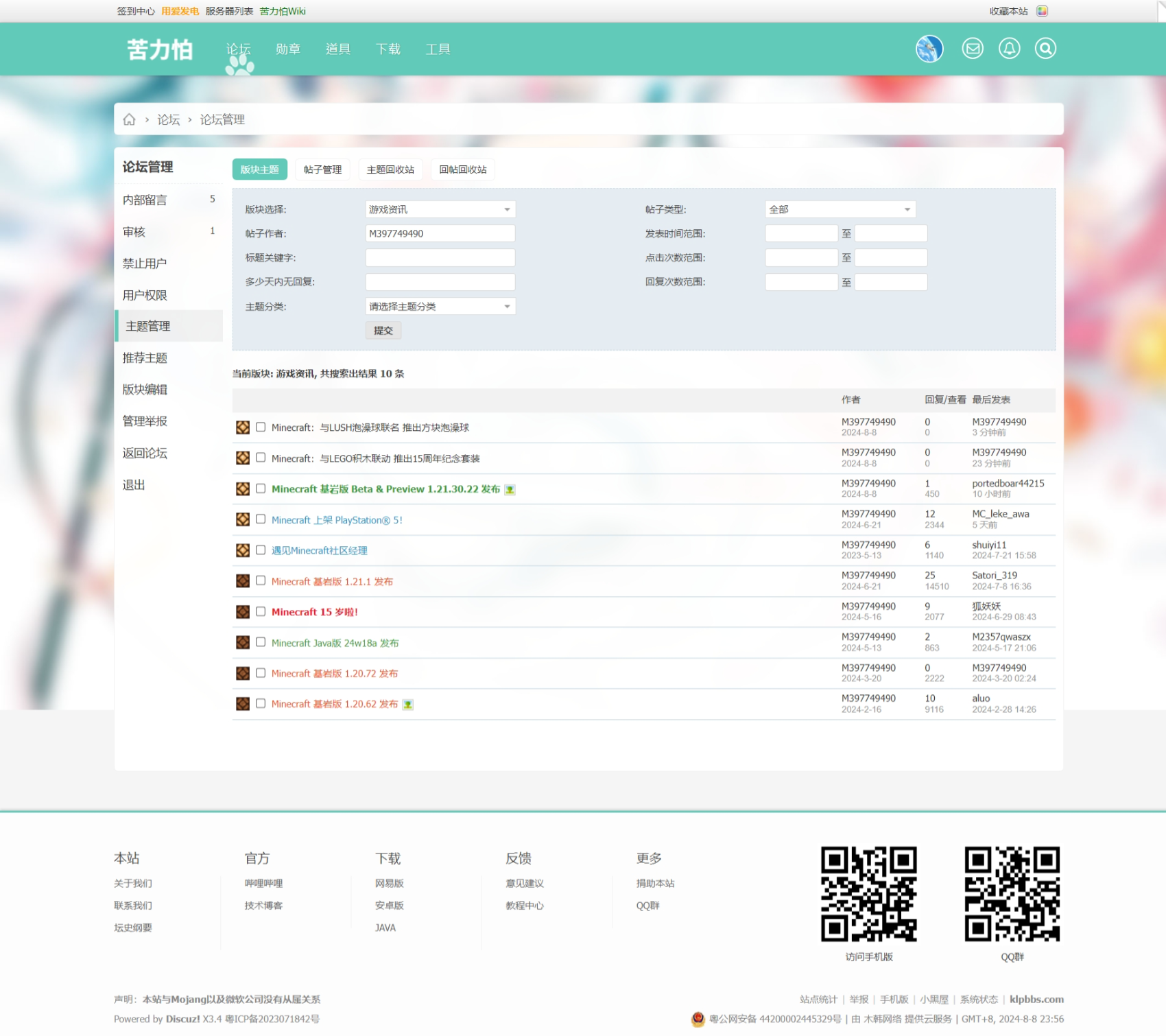The width and height of the screenshot is (1166, 1036).
Task: Tick checkbox for 基岩版 1.21.1 发布
Action: point(261,580)
